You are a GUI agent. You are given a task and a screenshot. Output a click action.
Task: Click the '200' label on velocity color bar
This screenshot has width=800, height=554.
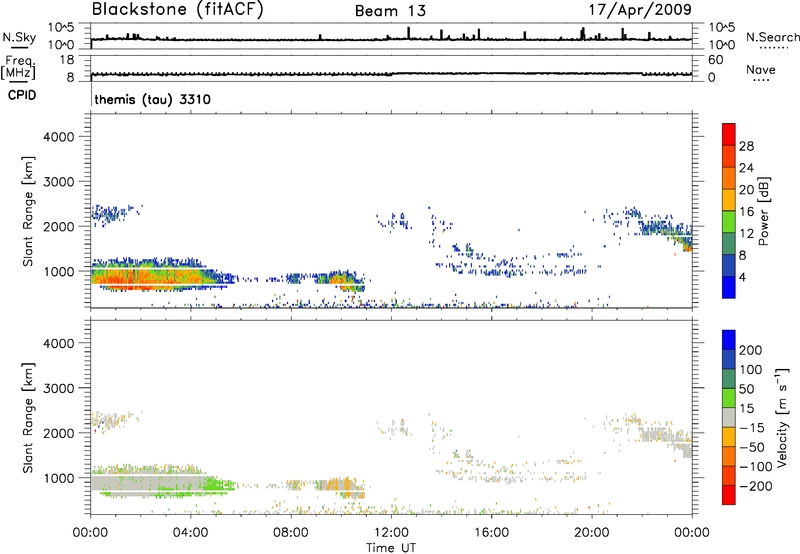pyautogui.click(x=751, y=350)
